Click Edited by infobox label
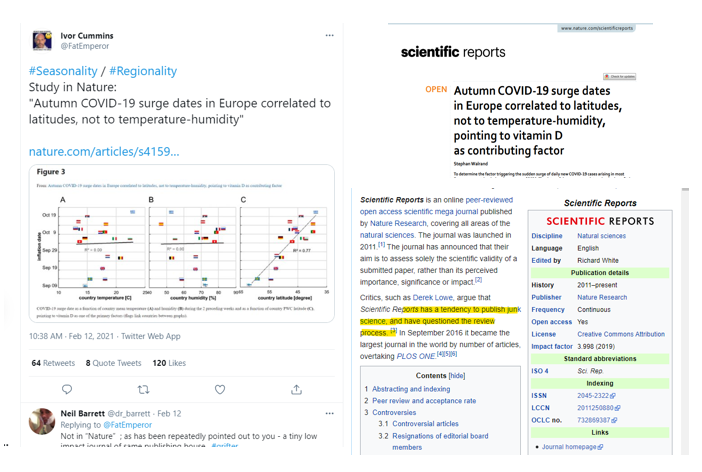This screenshot has height=472, width=702. (x=546, y=261)
